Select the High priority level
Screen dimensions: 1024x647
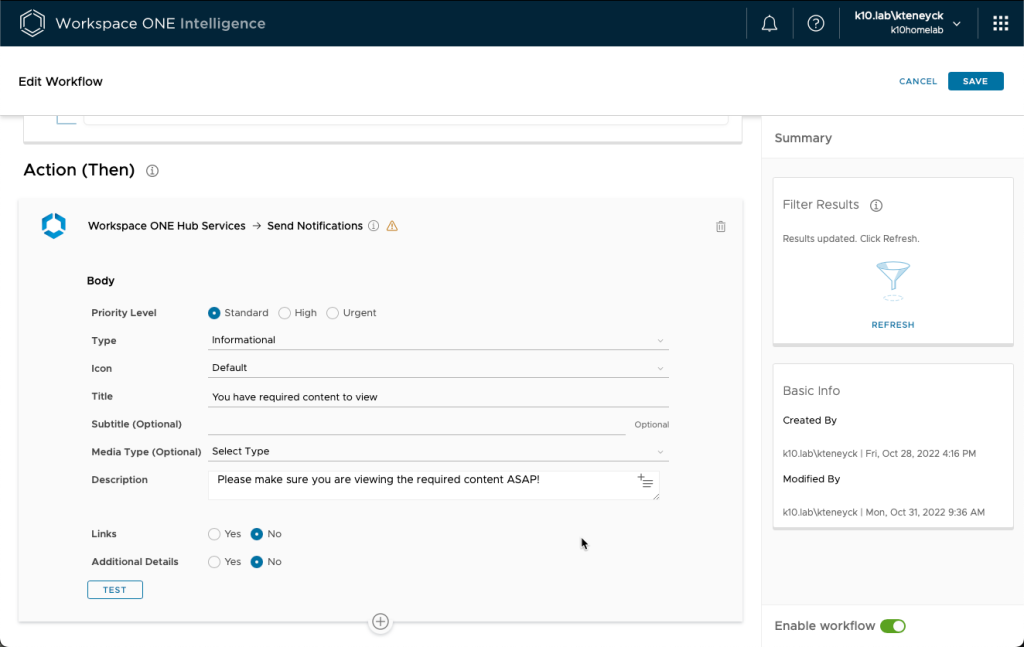pyautogui.click(x=285, y=313)
